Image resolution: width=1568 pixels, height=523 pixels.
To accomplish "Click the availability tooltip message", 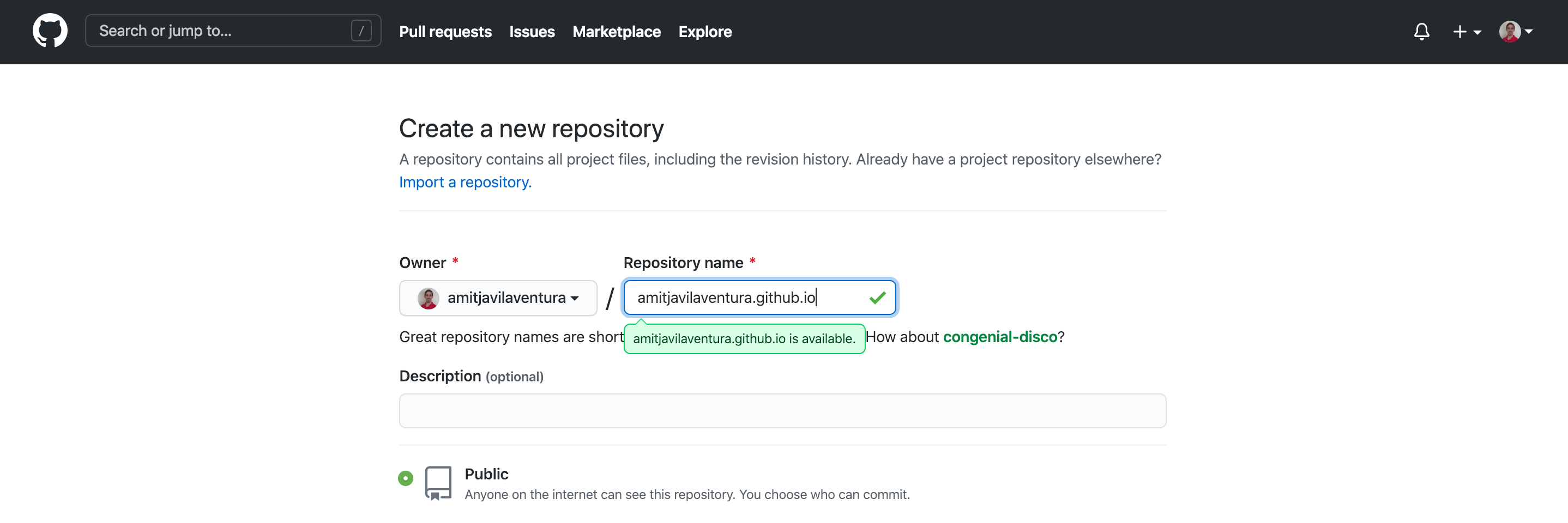I will pyautogui.click(x=744, y=339).
